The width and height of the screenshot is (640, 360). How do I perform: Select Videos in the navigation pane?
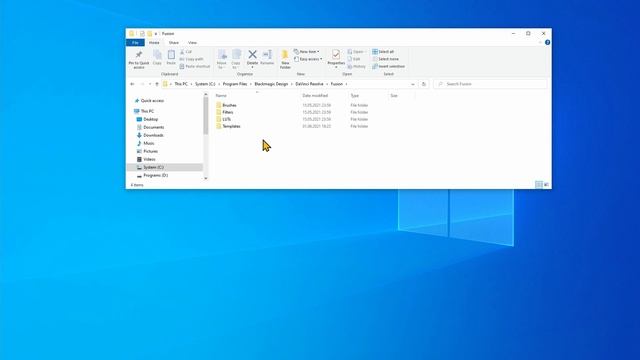(x=149, y=159)
